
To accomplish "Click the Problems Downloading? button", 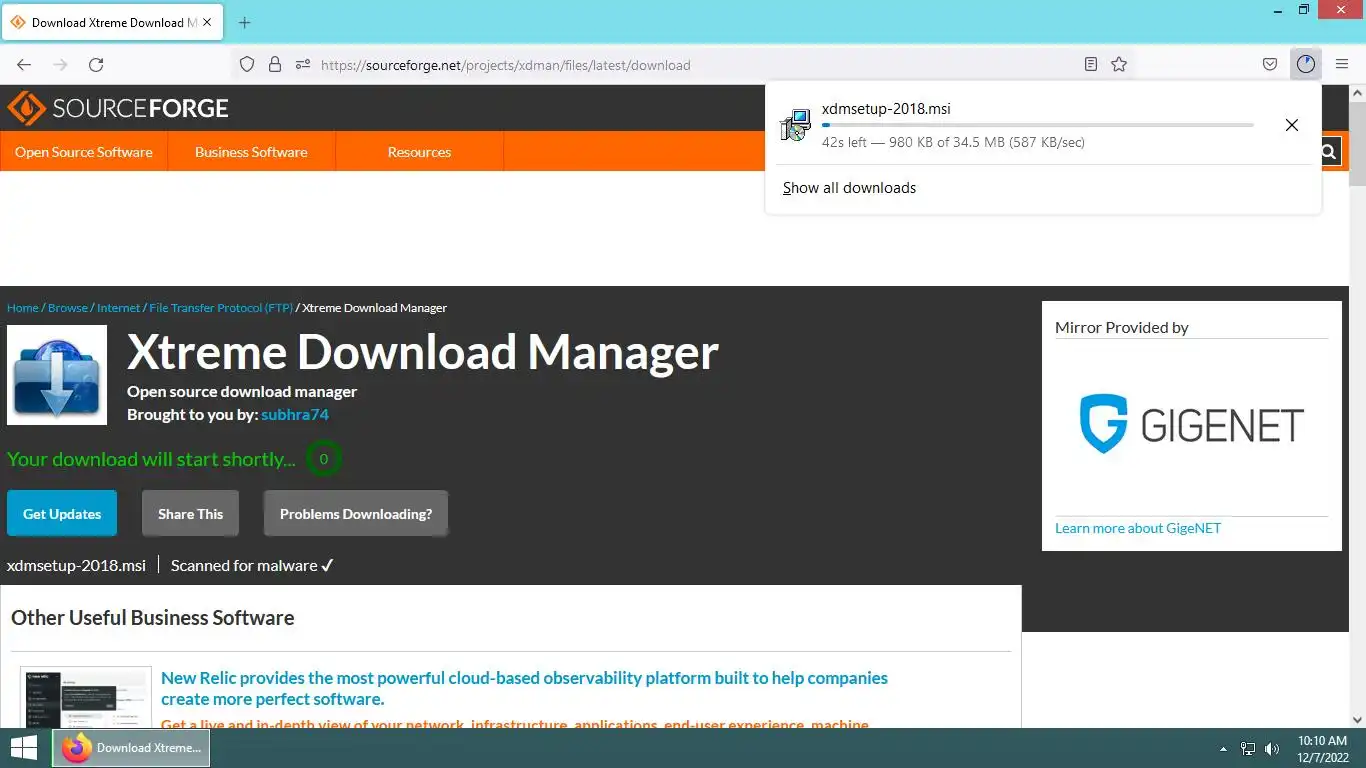I will (356, 514).
